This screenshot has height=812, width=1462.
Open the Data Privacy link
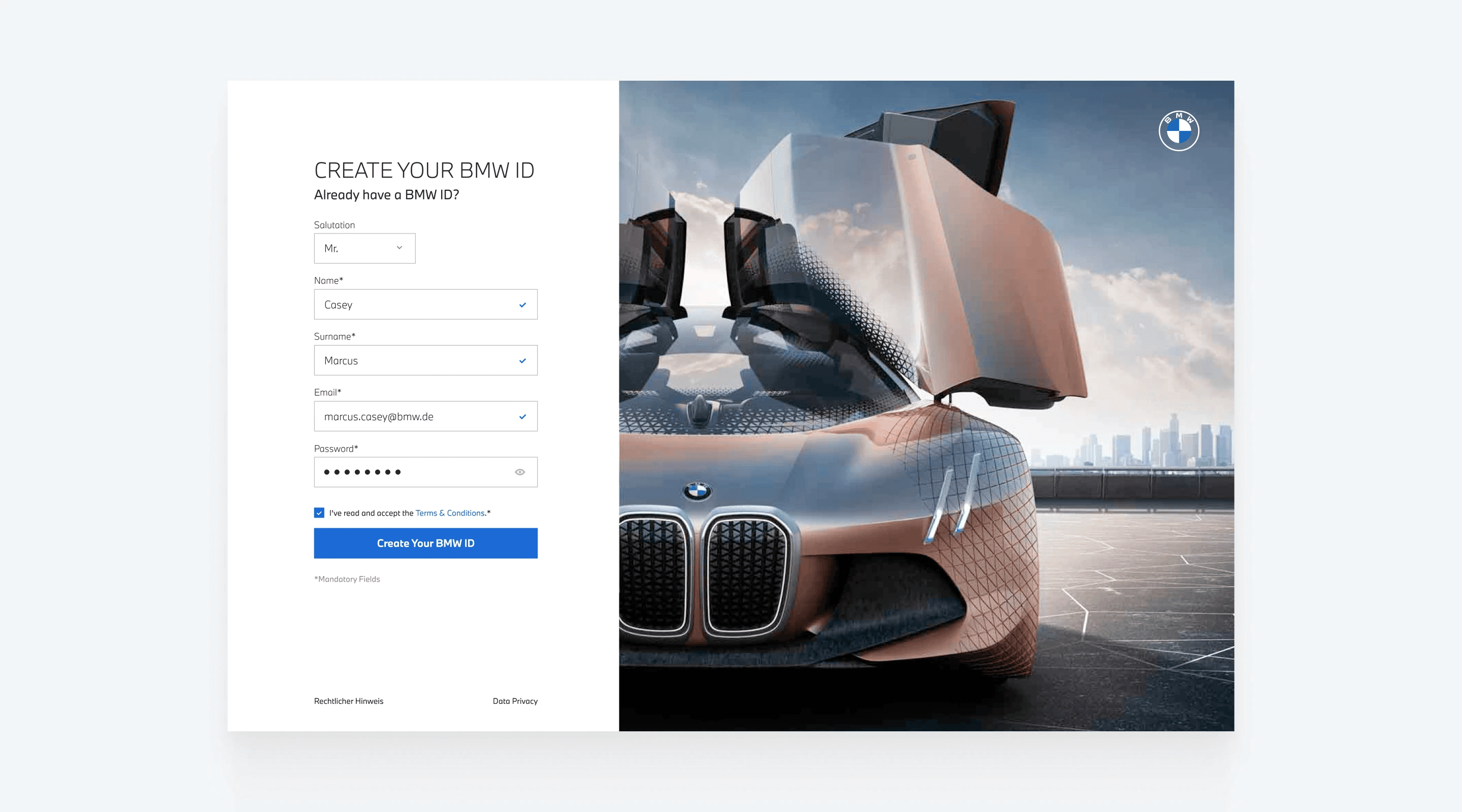point(515,701)
